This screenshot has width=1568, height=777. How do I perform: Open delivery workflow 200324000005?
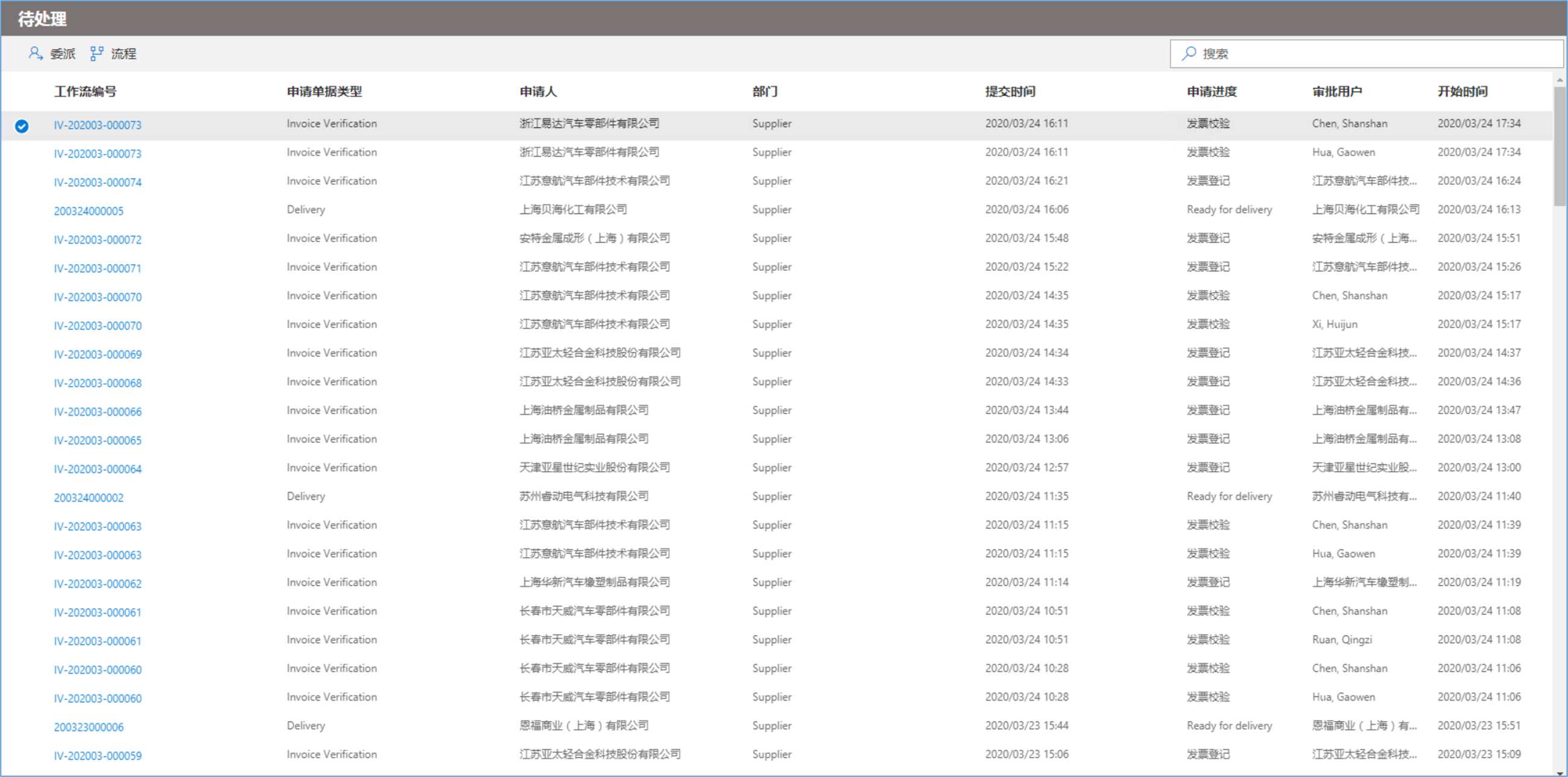click(x=88, y=211)
